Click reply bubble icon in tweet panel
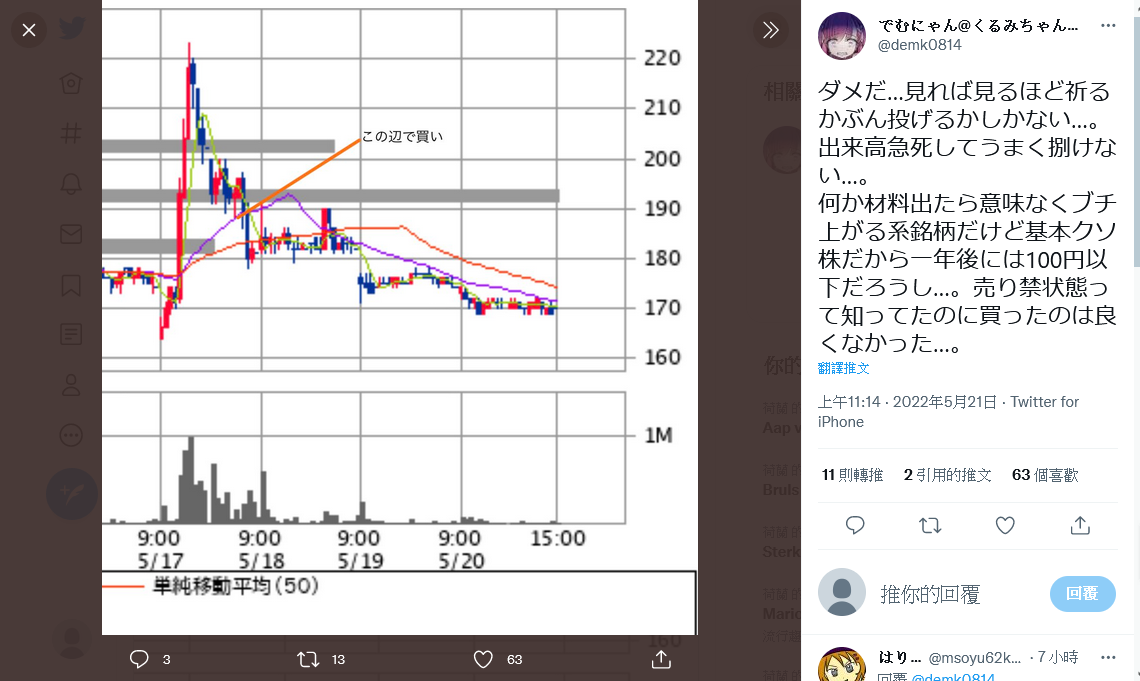 click(855, 525)
